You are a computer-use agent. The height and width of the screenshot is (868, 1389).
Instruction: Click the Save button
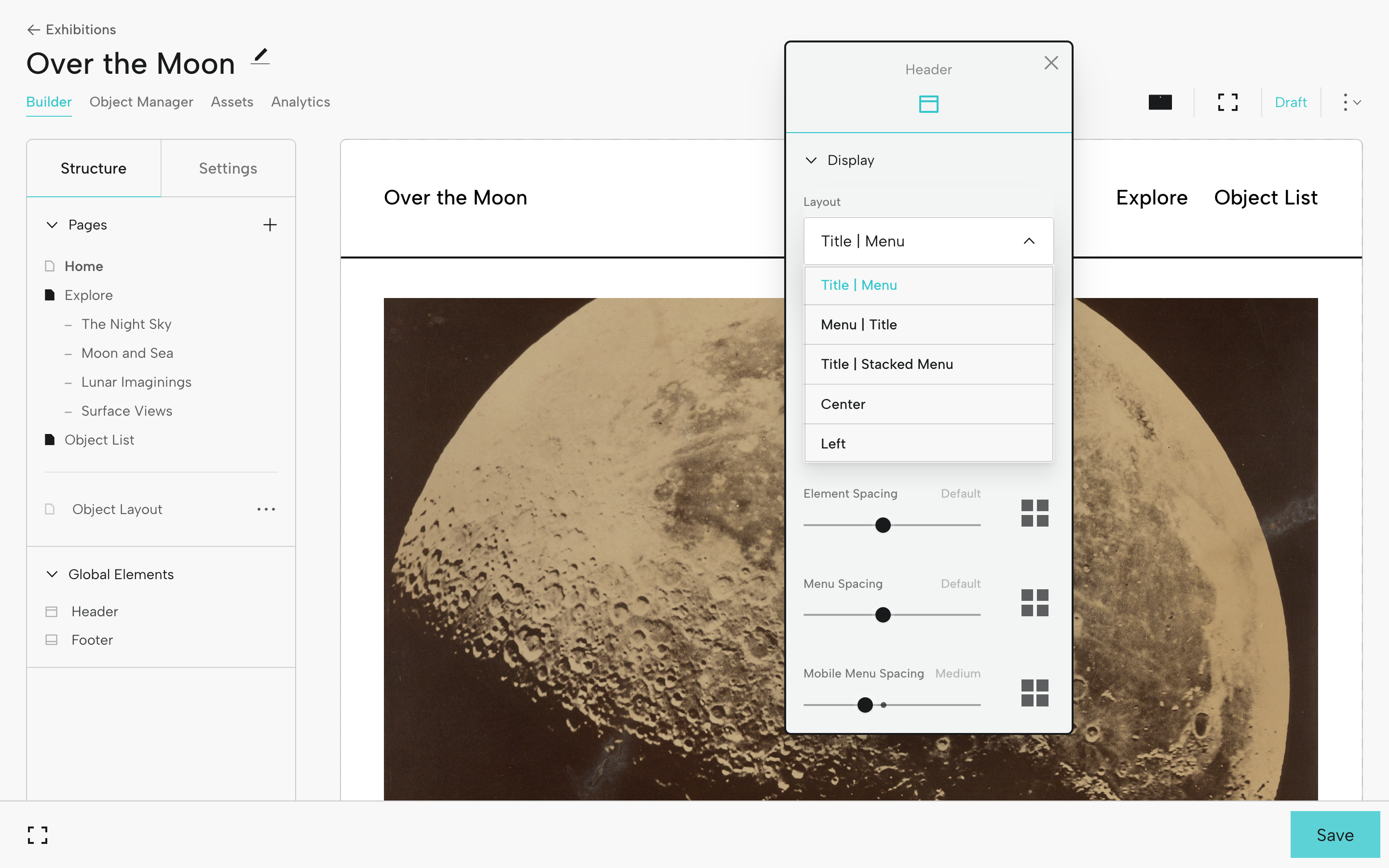click(x=1335, y=835)
